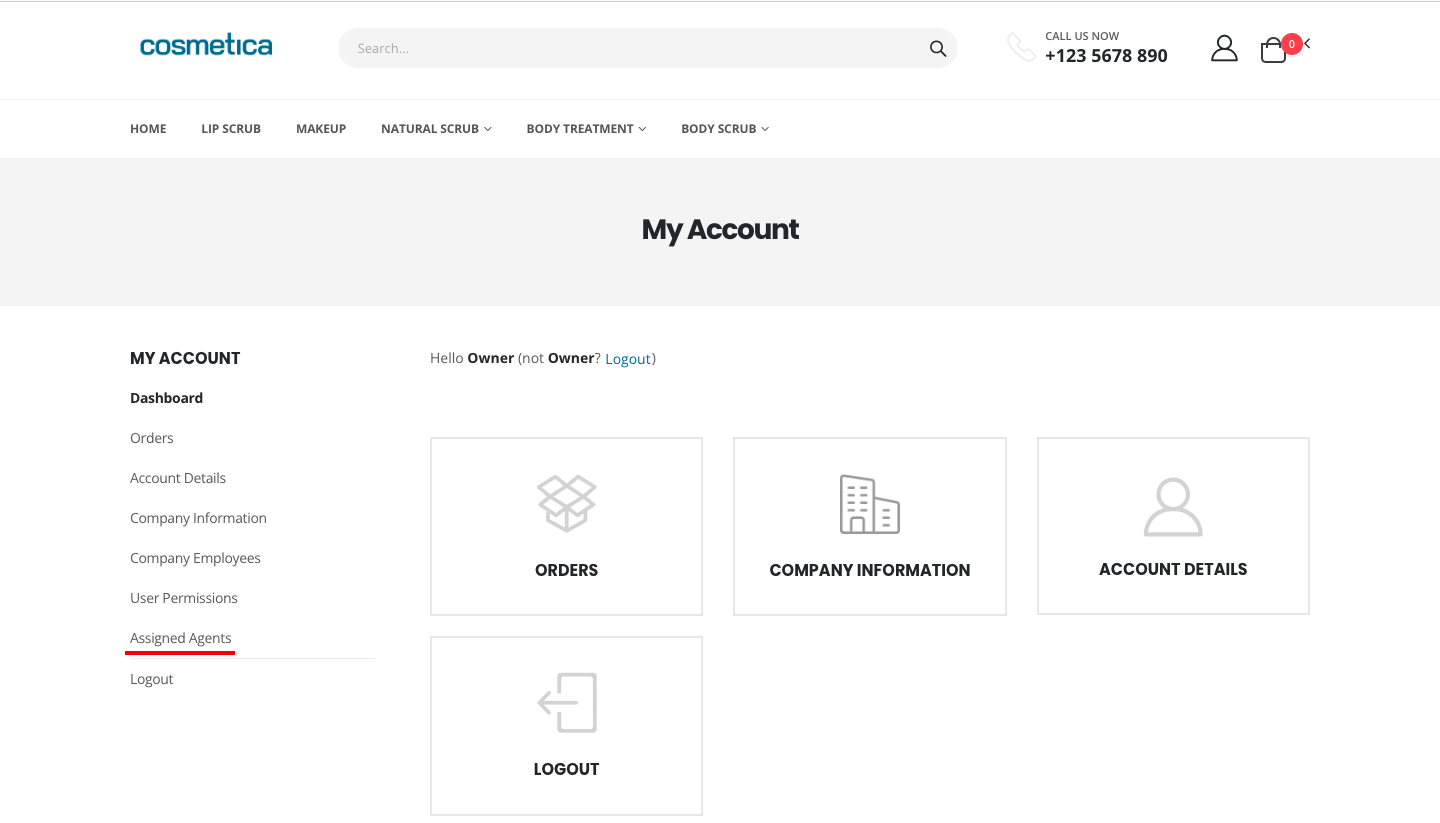Click into the Search input field

point(630,48)
